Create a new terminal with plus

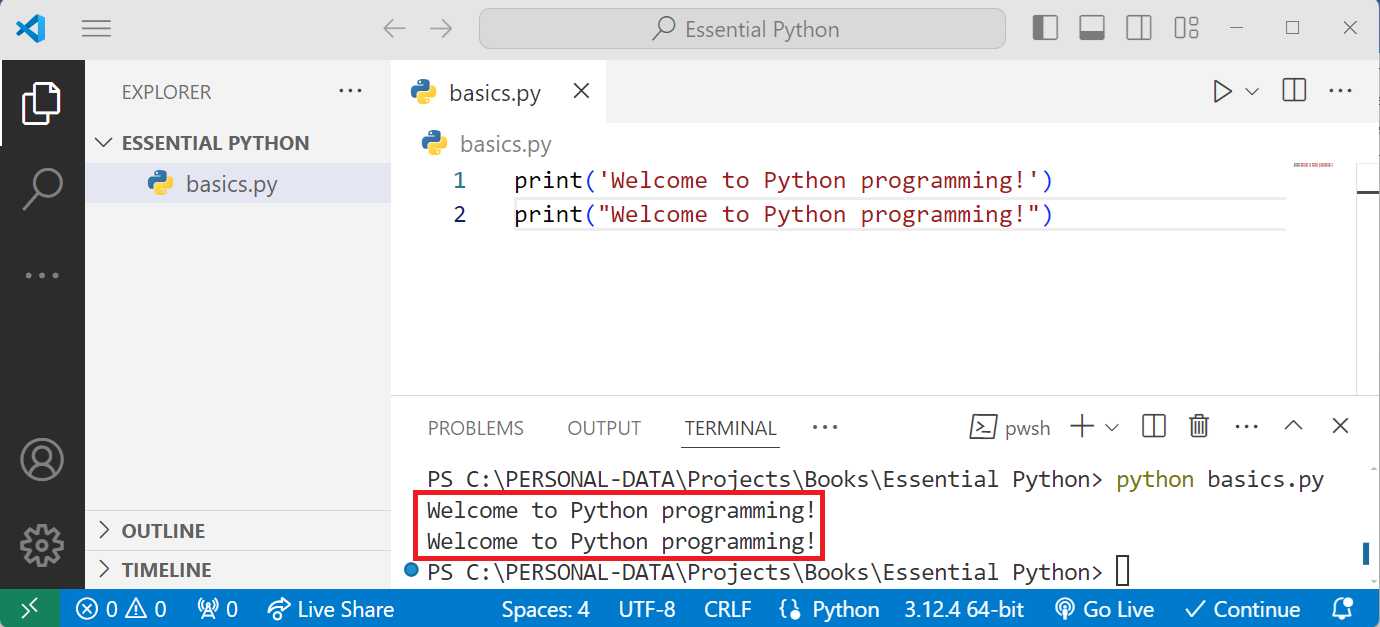[1082, 427]
